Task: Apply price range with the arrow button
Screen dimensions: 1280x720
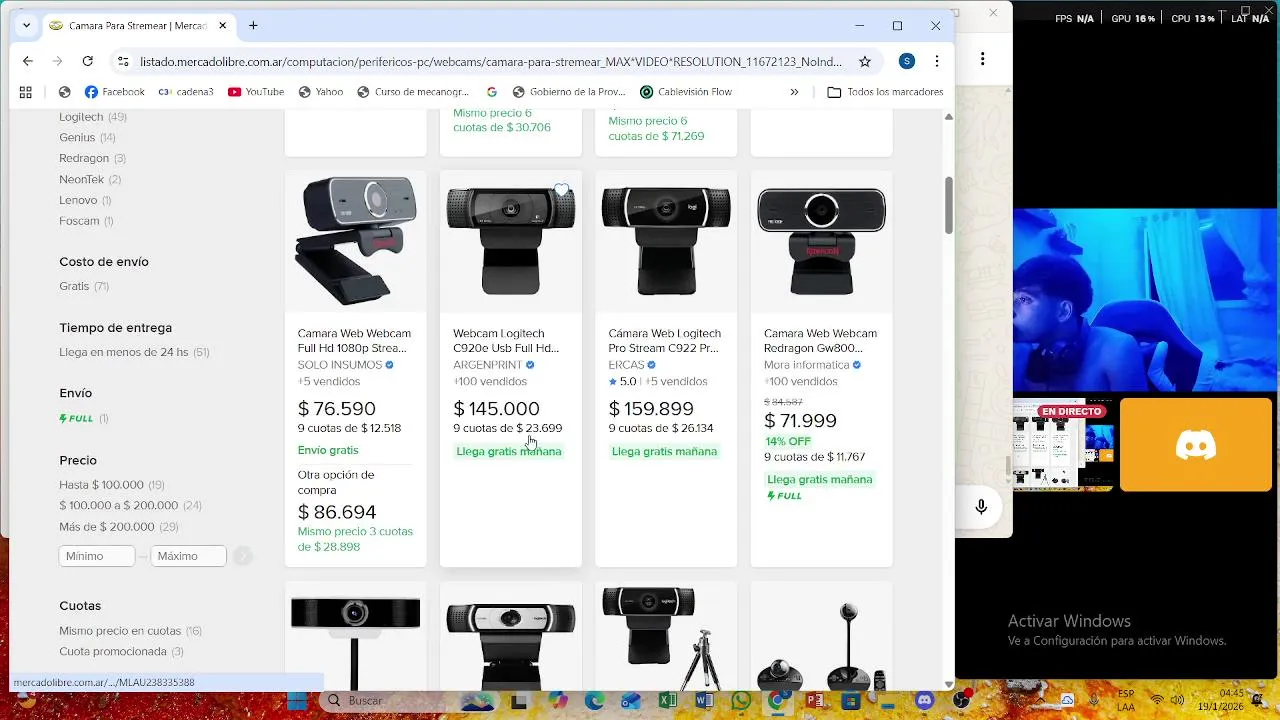Action: coord(243,556)
